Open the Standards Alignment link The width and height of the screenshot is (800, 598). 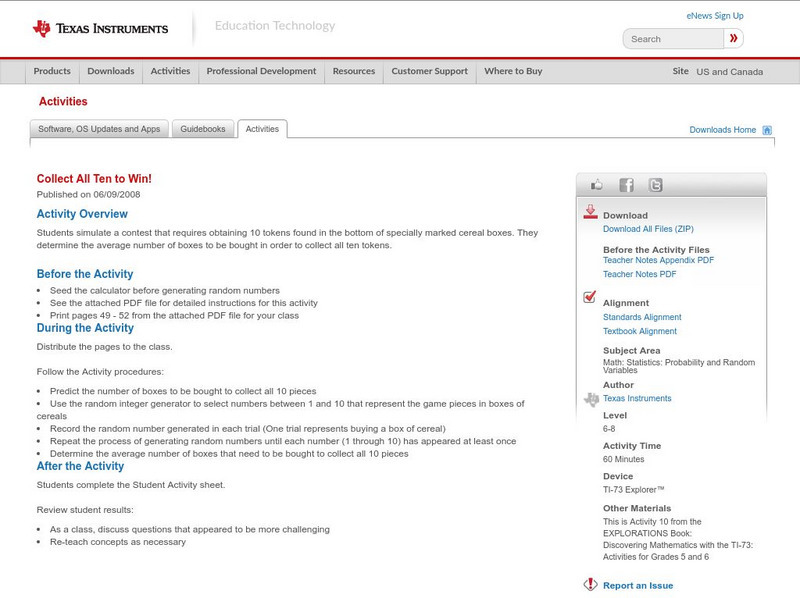[642, 317]
